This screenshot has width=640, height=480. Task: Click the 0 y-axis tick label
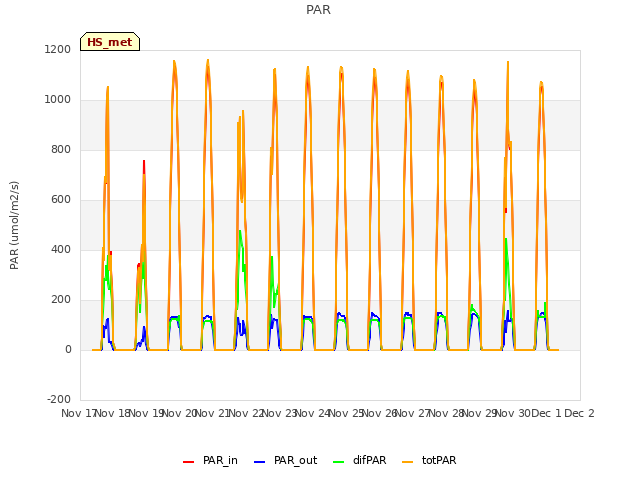pyautogui.click(x=68, y=349)
